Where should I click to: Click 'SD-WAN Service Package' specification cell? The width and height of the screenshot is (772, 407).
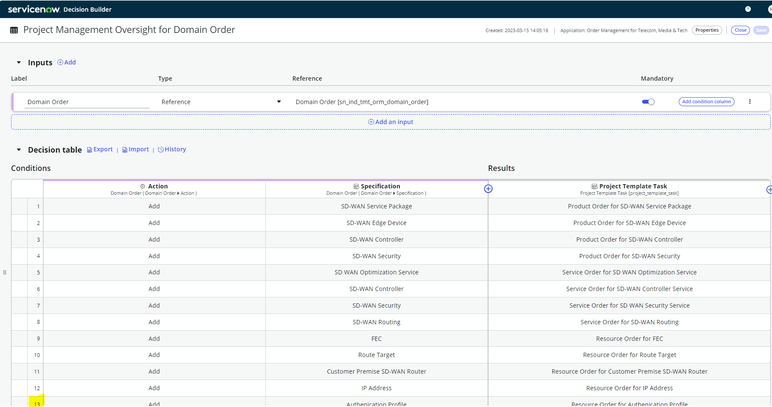point(376,206)
